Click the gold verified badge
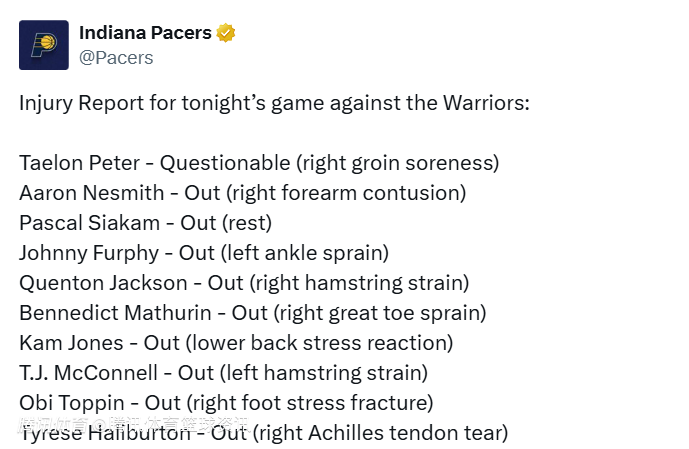The width and height of the screenshot is (689, 449). [227, 33]
